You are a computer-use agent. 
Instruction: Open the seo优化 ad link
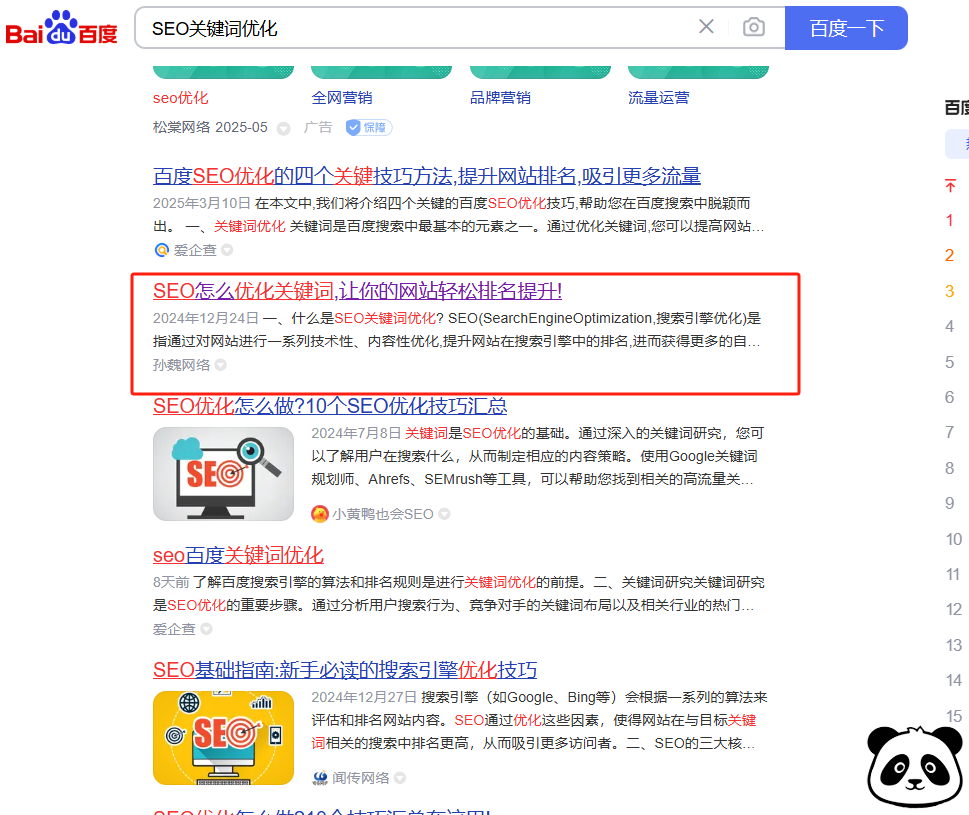pyautogui.click(x=180, y=98)
